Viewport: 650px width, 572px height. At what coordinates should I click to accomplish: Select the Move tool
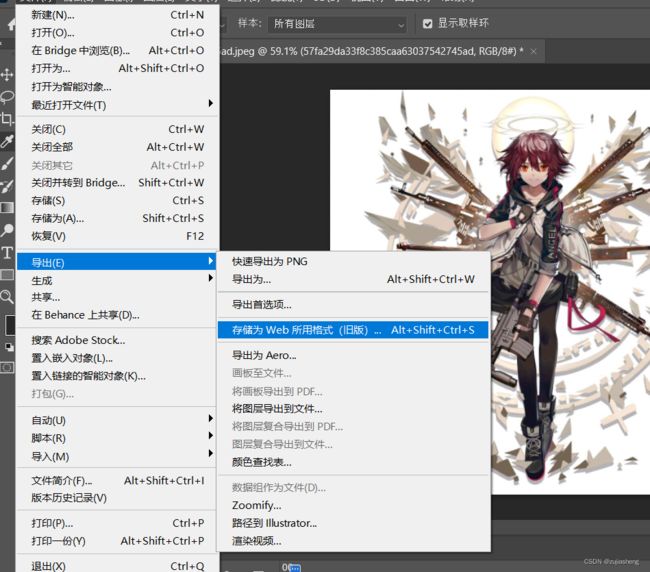(x=7, y=75)
